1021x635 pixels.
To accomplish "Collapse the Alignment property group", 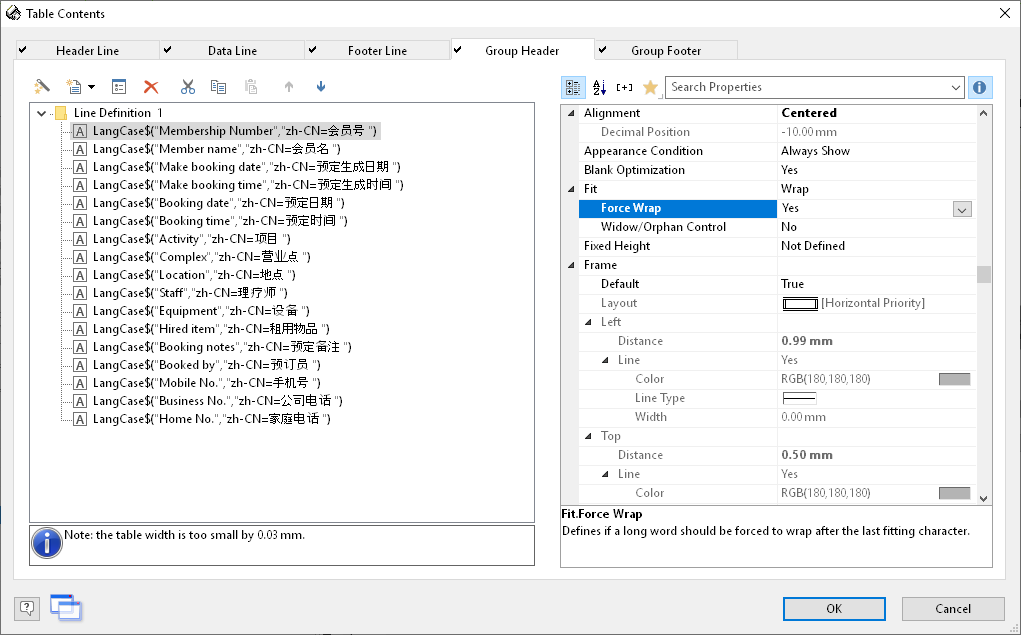I will [571, 113].
